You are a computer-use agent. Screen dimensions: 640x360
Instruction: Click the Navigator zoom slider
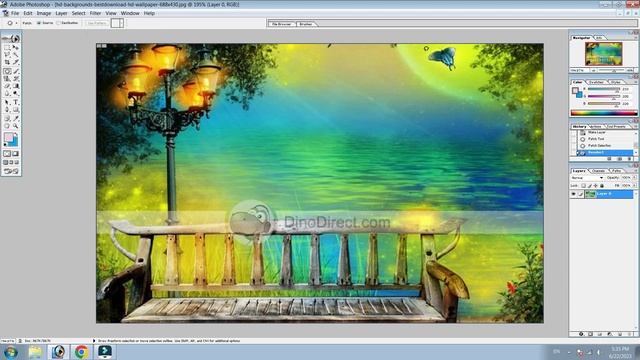(x=613, y=71)
